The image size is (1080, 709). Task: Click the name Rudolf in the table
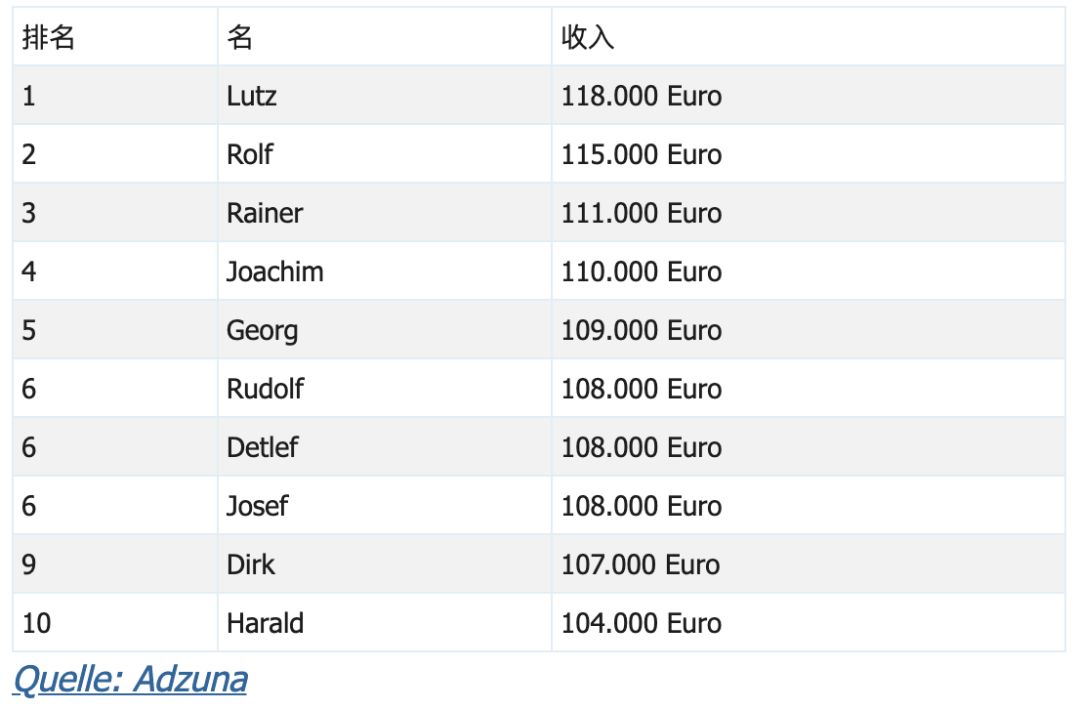[265, 389]
